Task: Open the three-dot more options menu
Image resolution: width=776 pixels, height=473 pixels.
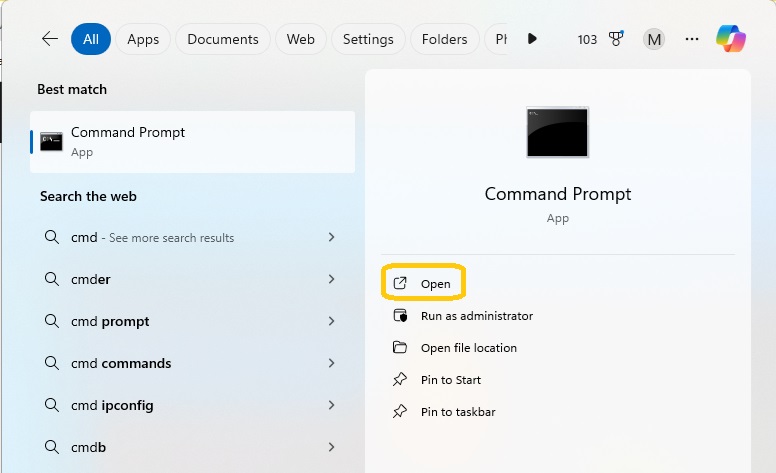Action: click(692, 39)
